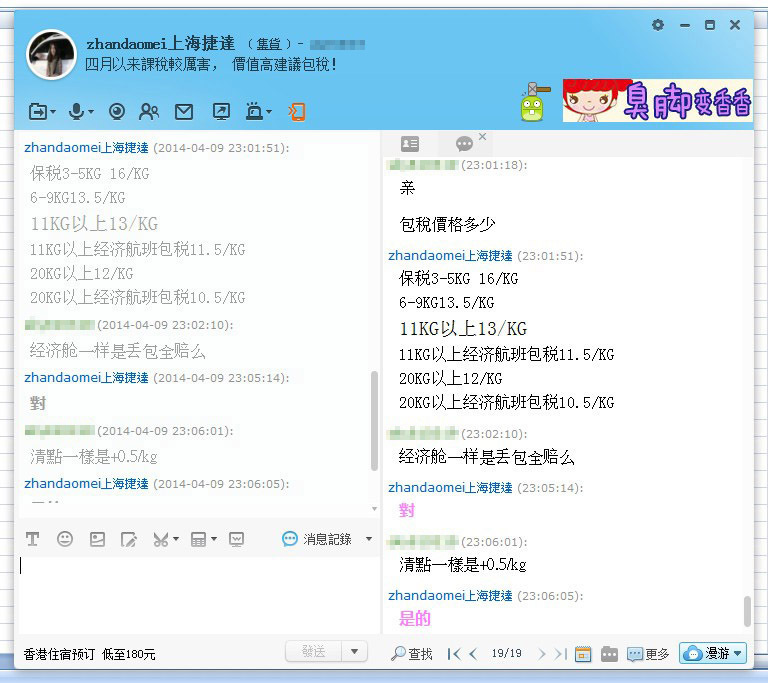Screen dimensions: 768x683
Task: Expand the voice call dropdown arrow
Action: [91, 112]
